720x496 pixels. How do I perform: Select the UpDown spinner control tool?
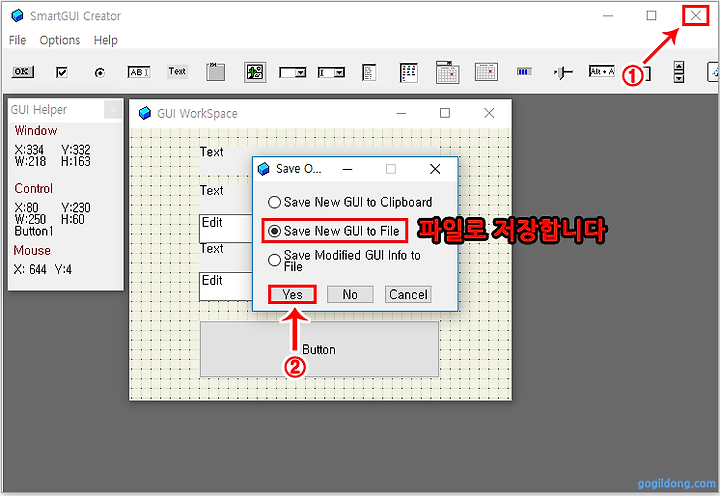(x=679, y=72)
